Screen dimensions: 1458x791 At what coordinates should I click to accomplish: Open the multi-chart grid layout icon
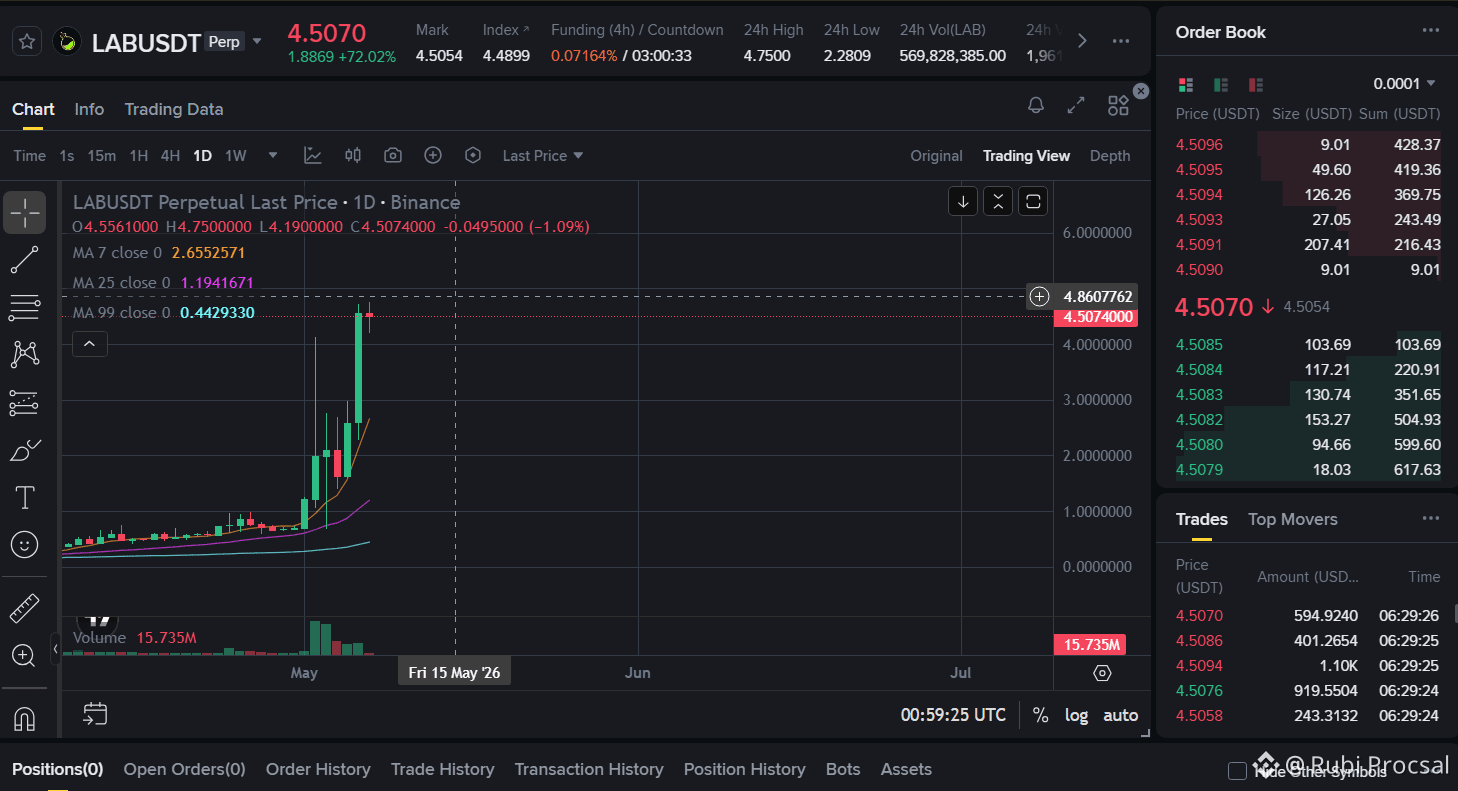coord(1118,106)
